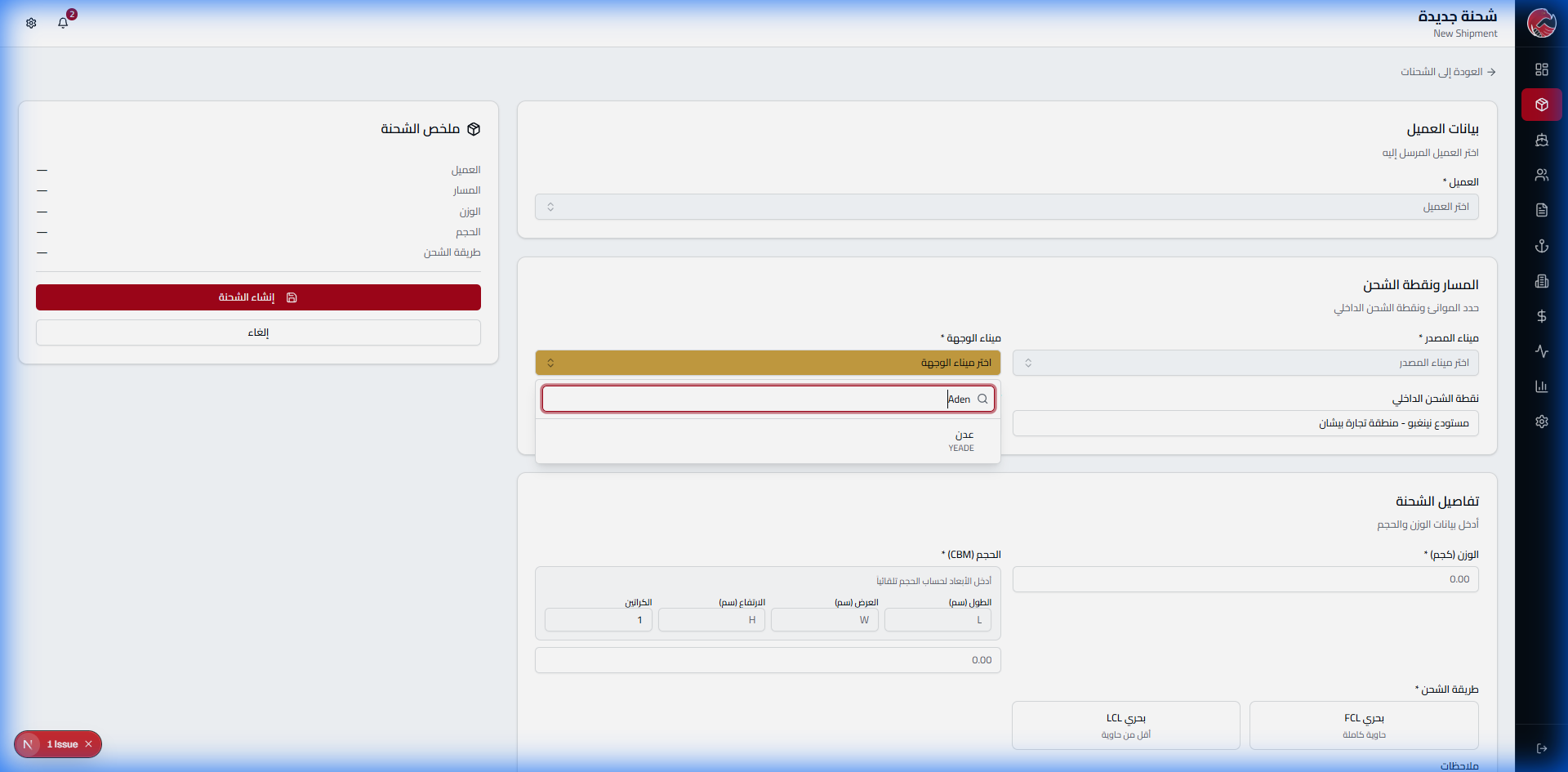Open the customer selection dropdown
Image resolution: width=1568 pixels, height=772 pixels.
1006,207
